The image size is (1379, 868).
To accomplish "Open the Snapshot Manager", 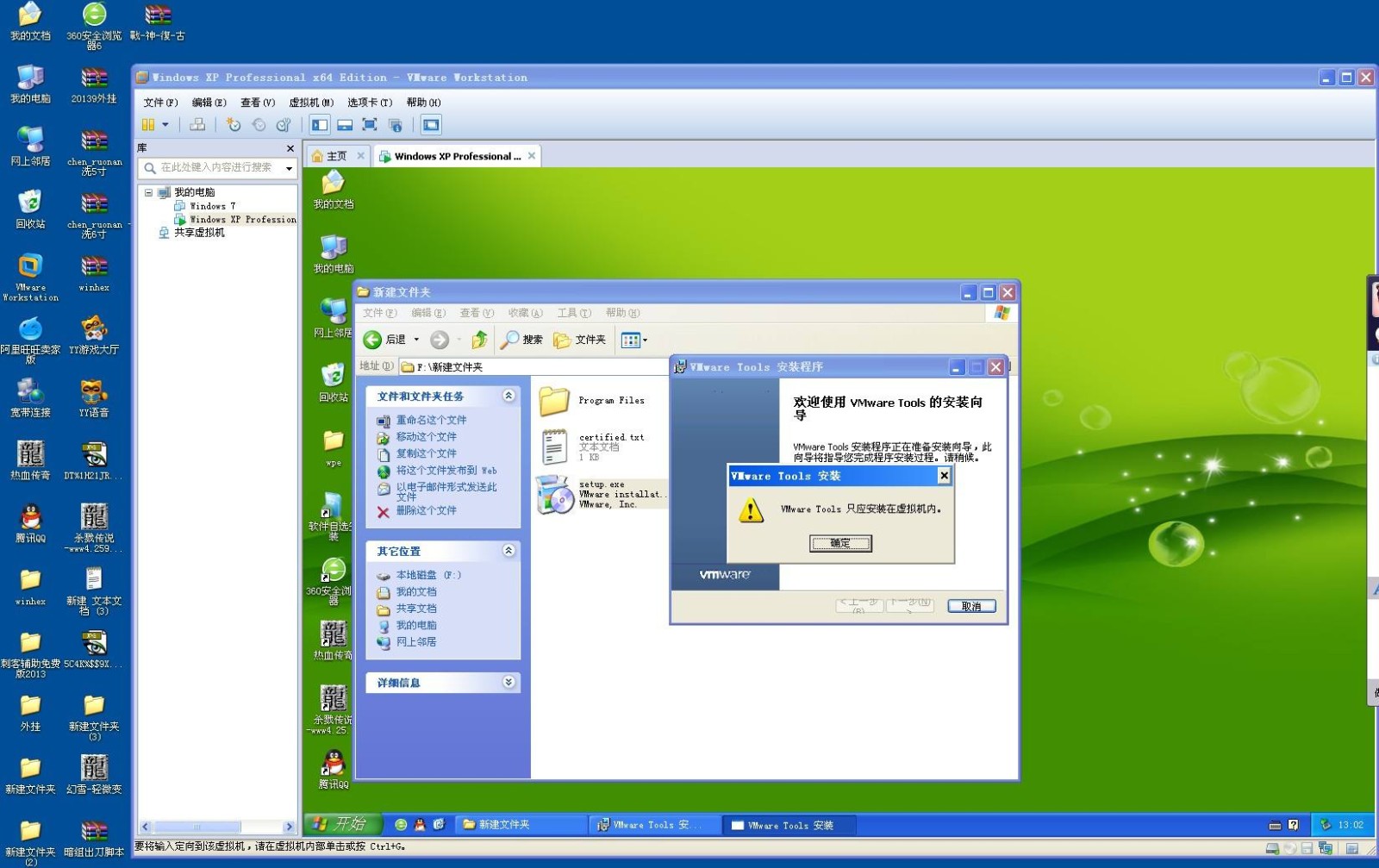I will point(283,125).
